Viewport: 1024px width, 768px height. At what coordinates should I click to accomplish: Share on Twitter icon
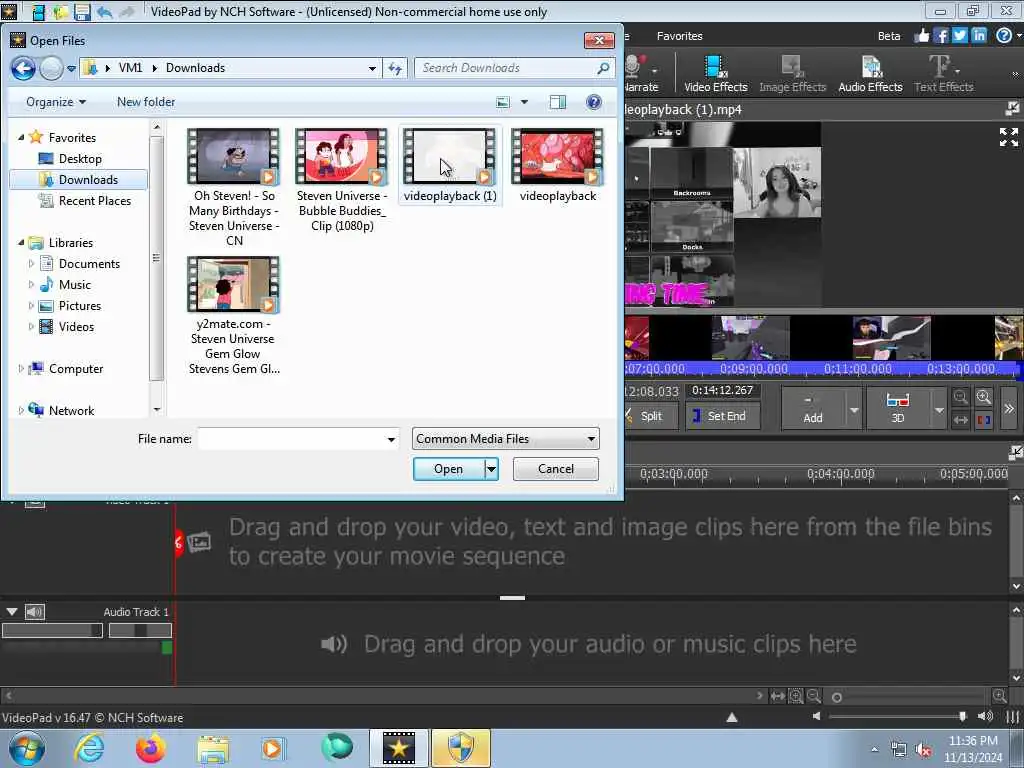click(x=959, y=35)
